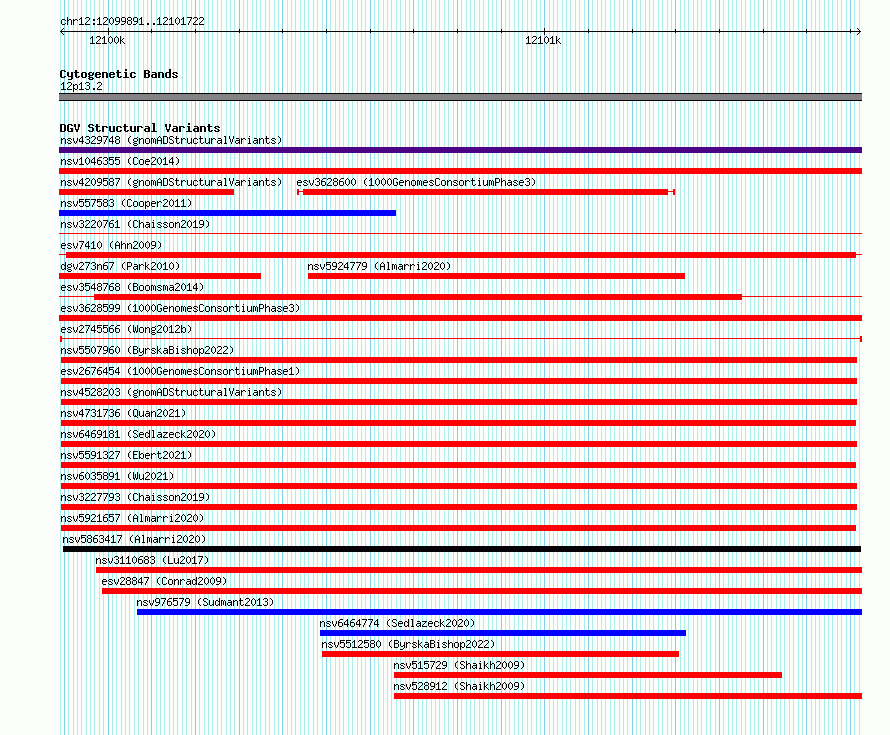Click the 12p13.2 cytogenetic band bar
The width and height of the screenshot is (890, 735).
[460, 97]
